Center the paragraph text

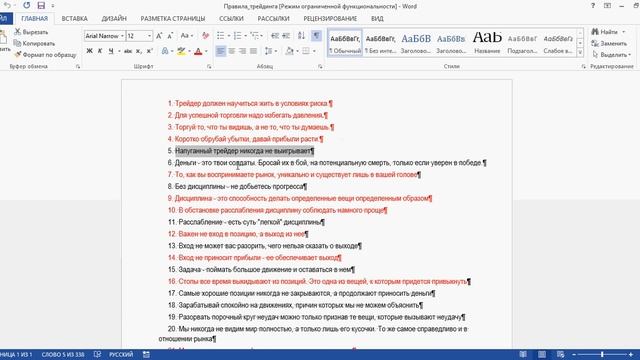(232, 51)
